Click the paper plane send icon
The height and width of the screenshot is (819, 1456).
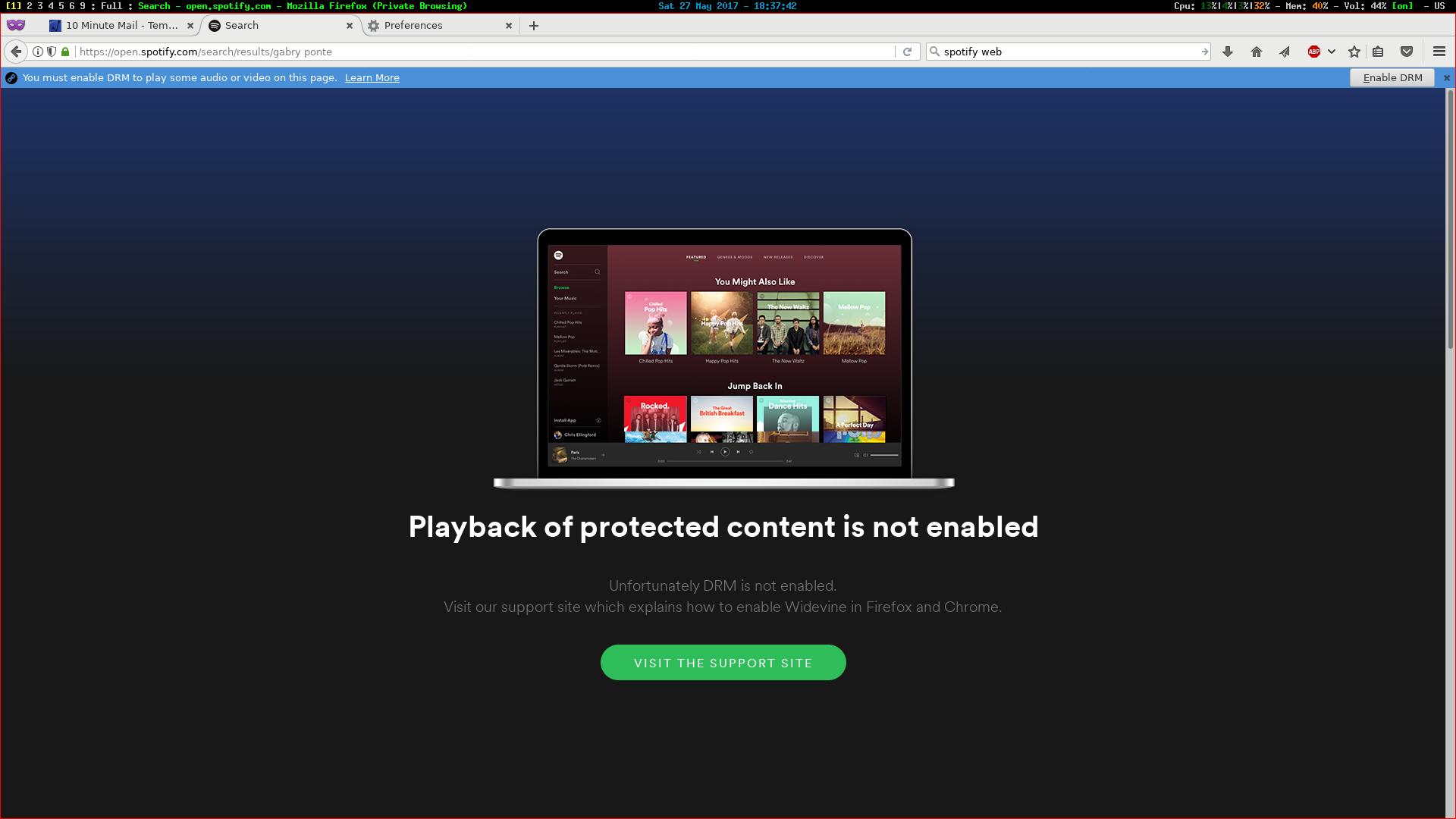tap(1285, 52)
